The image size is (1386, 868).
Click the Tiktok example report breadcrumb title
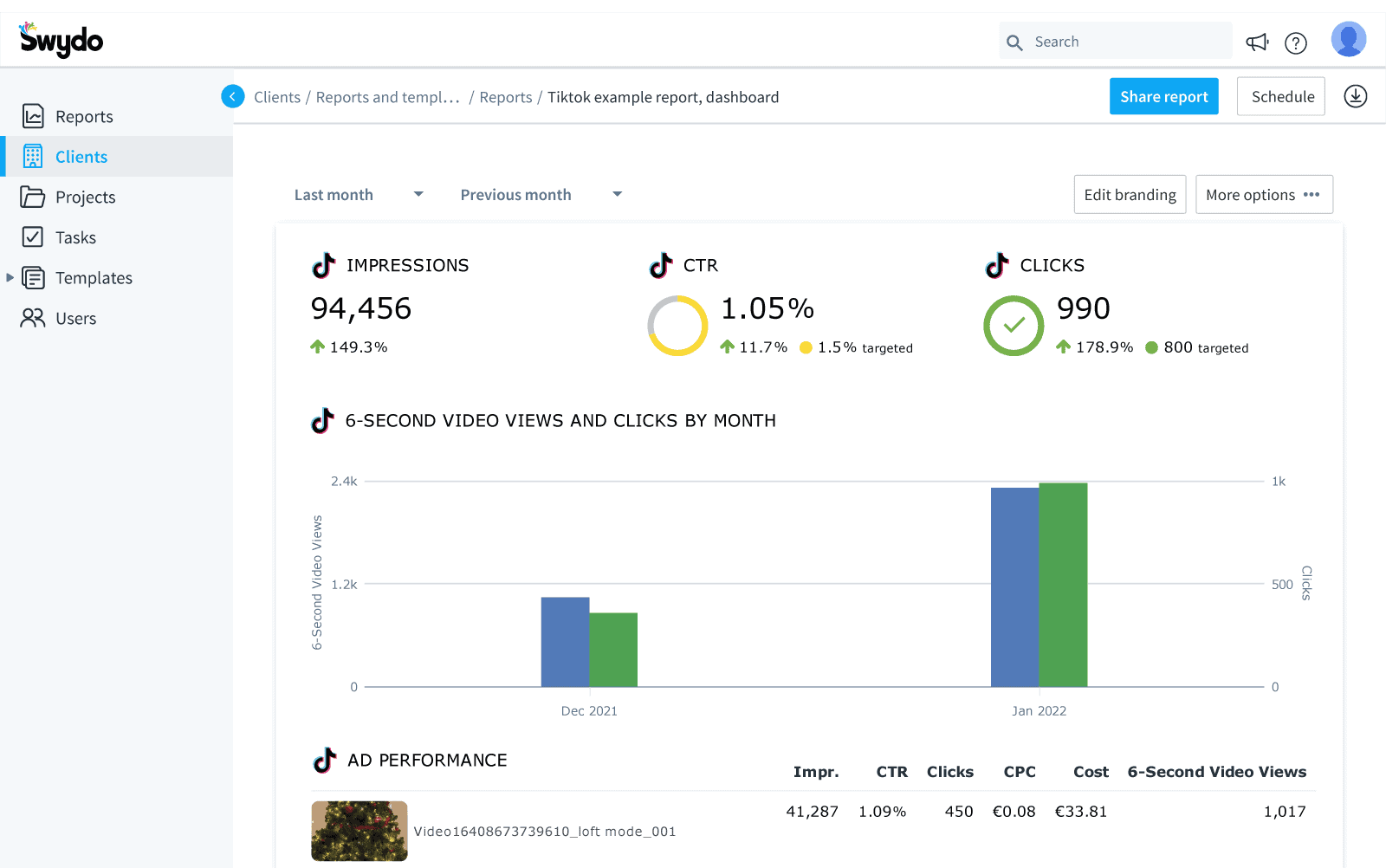coord(664,97)
